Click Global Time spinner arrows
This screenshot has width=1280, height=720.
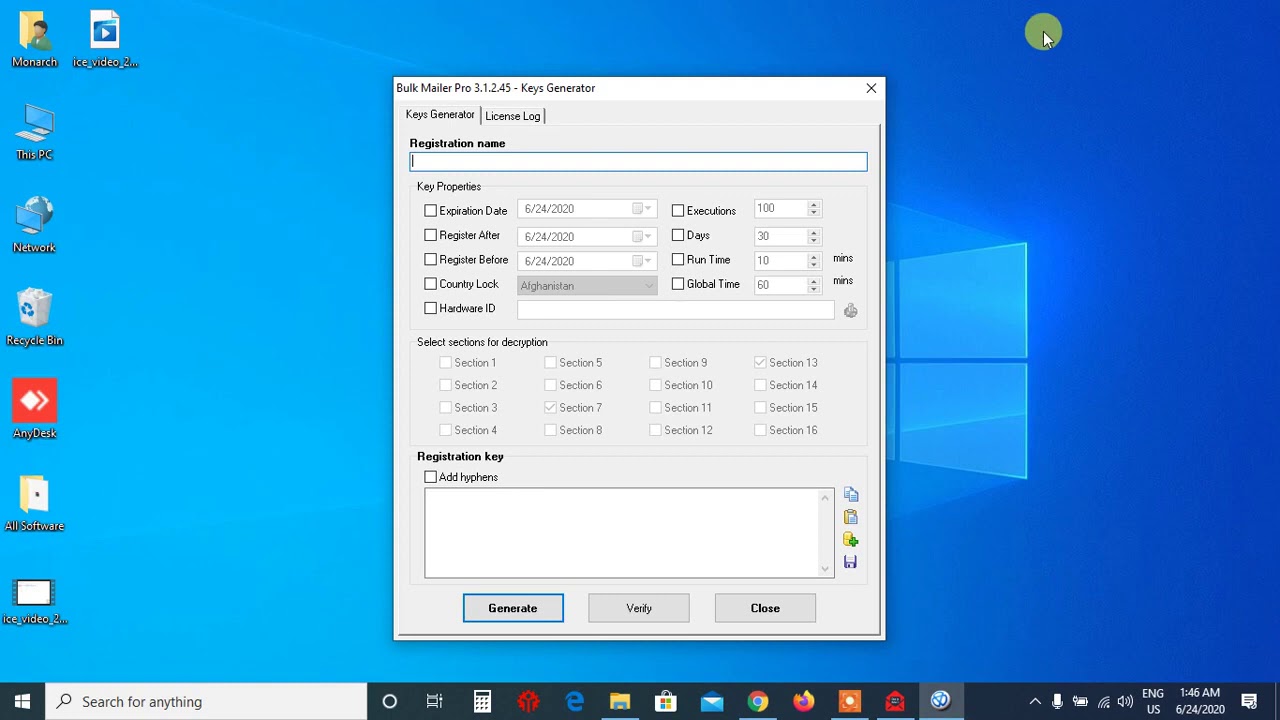point(813,285)
